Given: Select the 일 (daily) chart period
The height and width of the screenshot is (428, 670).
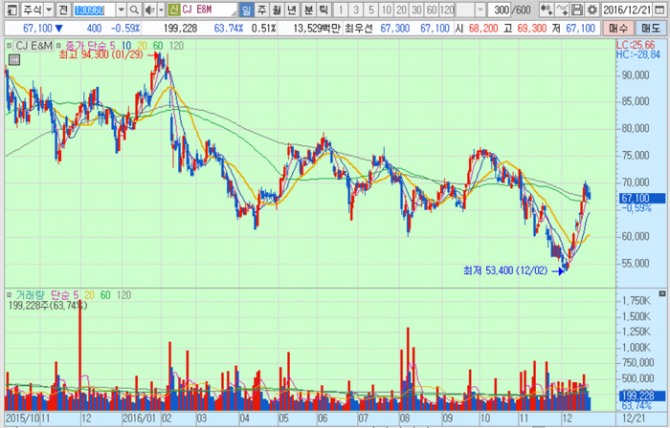Looking at the screenshot, I should click(247, 10).
